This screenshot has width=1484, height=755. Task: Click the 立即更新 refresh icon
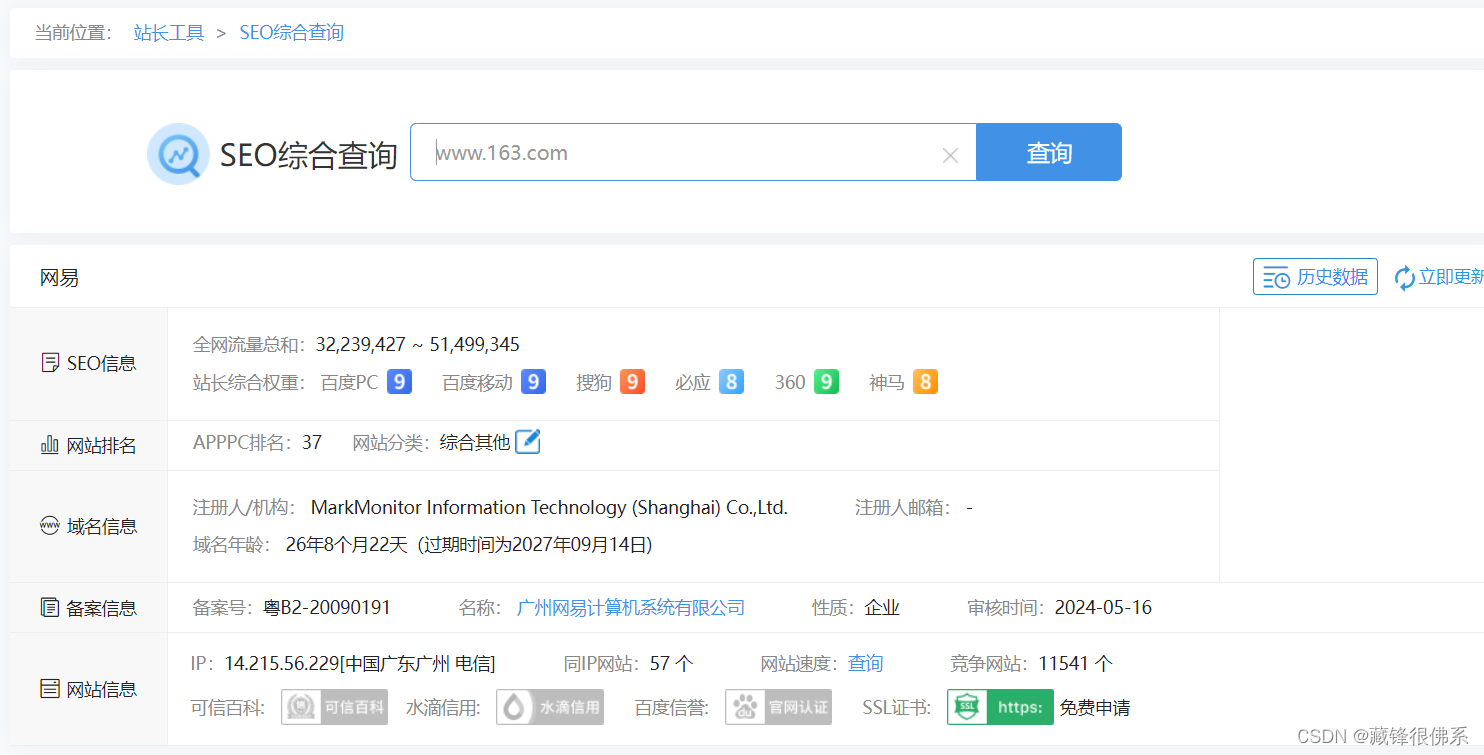(x=1405, y=278)
